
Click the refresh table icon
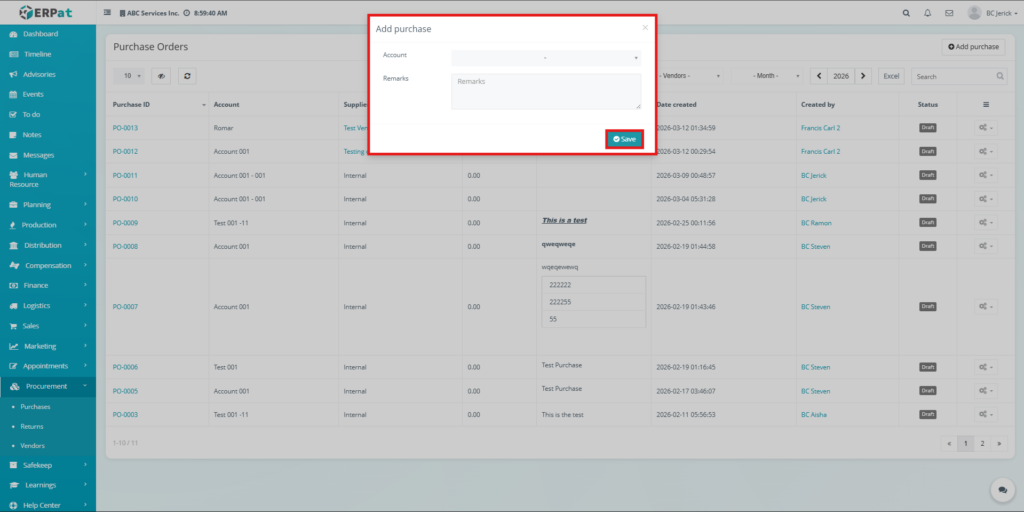pyautogui.click(x=186, y=76)
